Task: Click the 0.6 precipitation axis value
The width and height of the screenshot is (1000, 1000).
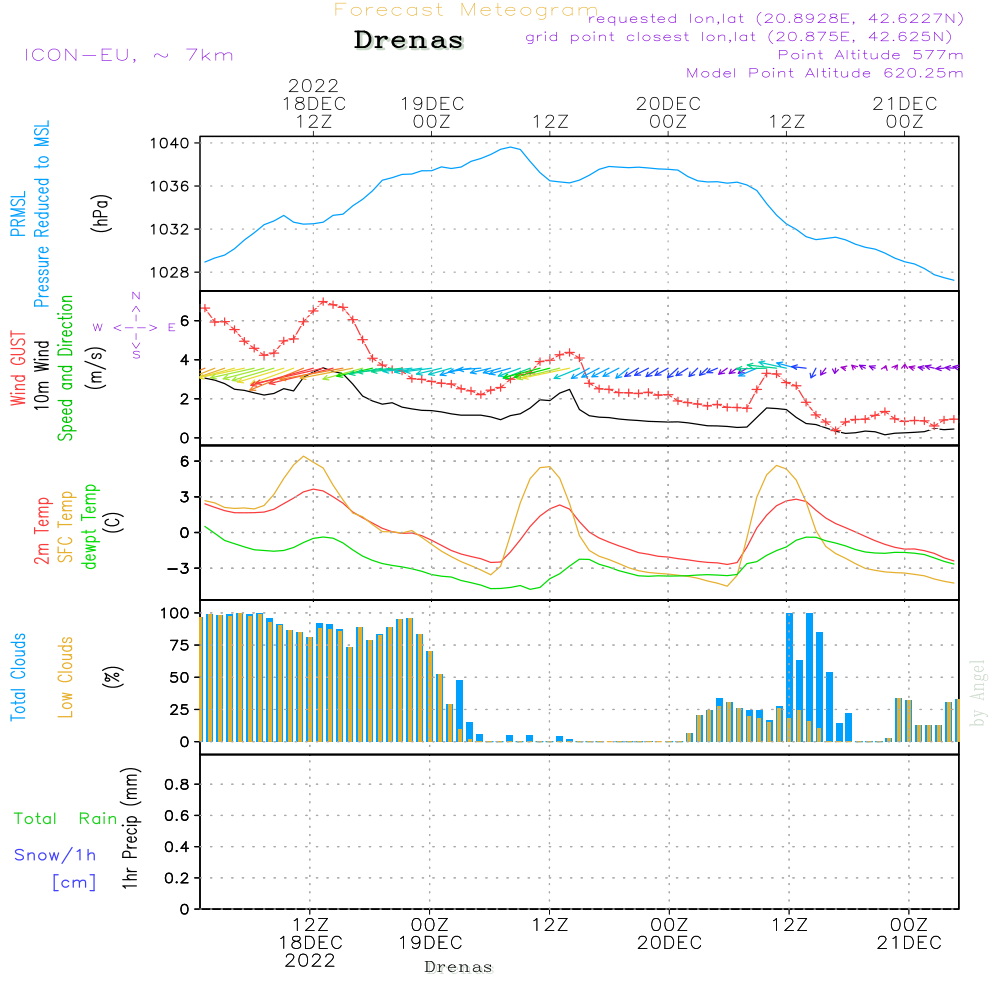Action: pyautogui.click(x=177, y=816)
